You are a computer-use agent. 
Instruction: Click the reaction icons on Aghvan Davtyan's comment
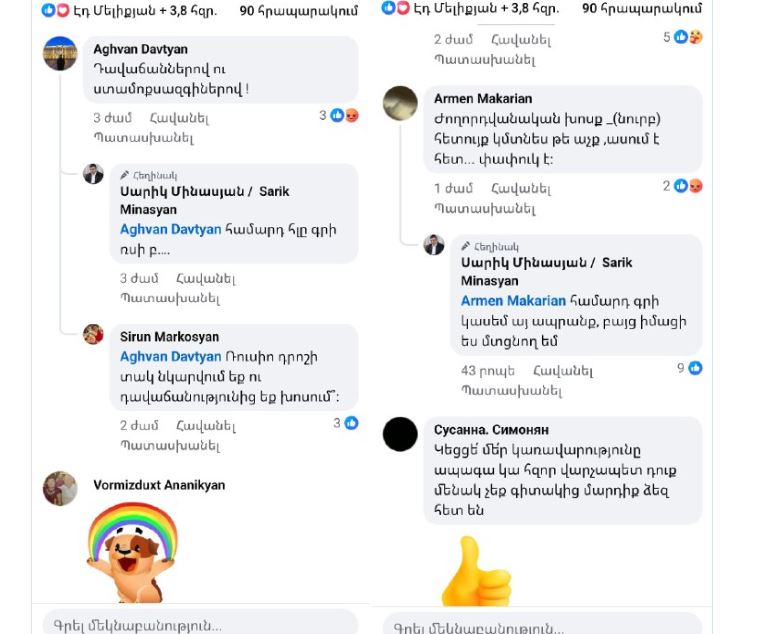345,115
